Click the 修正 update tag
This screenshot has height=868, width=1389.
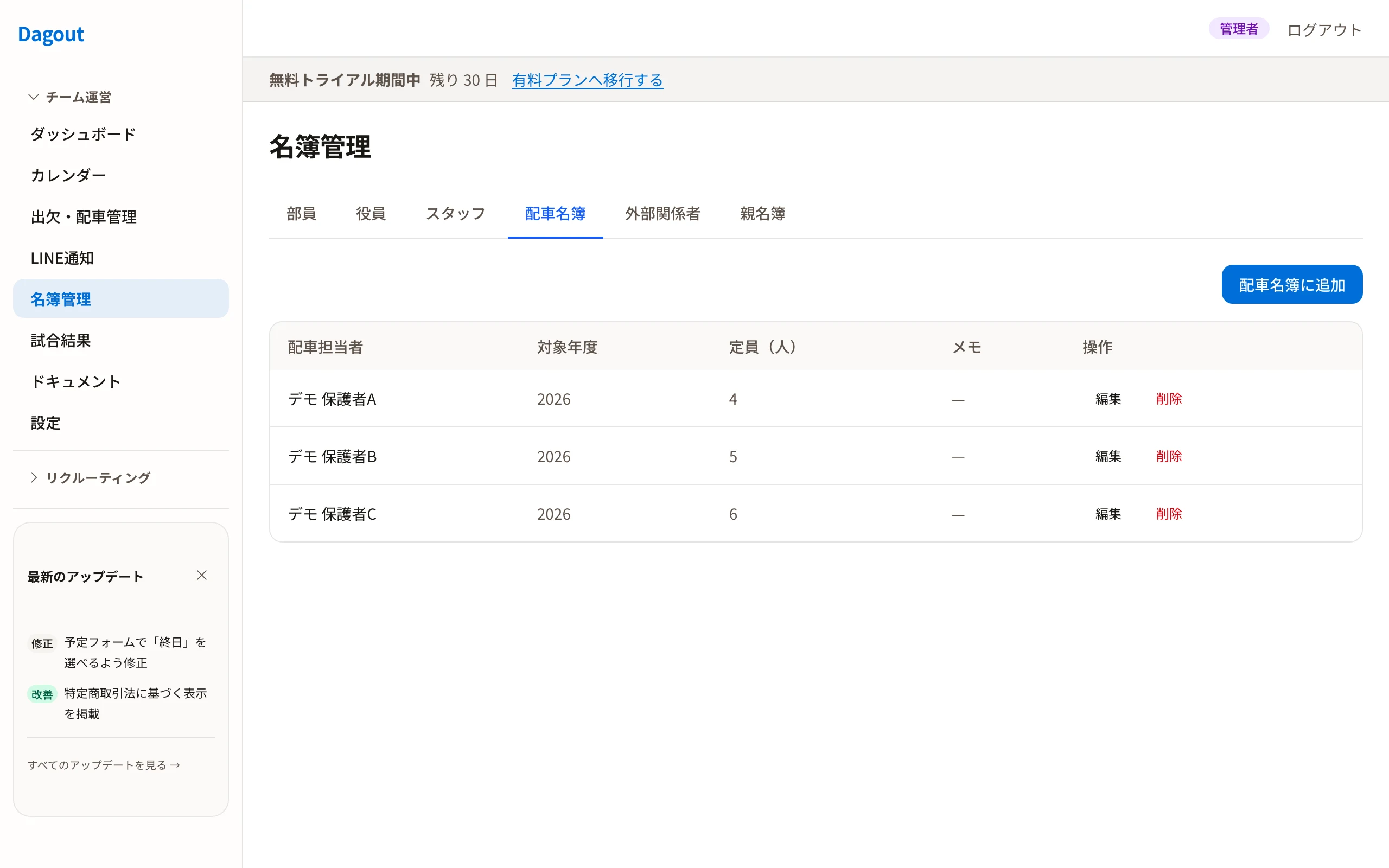click(42, 643)
